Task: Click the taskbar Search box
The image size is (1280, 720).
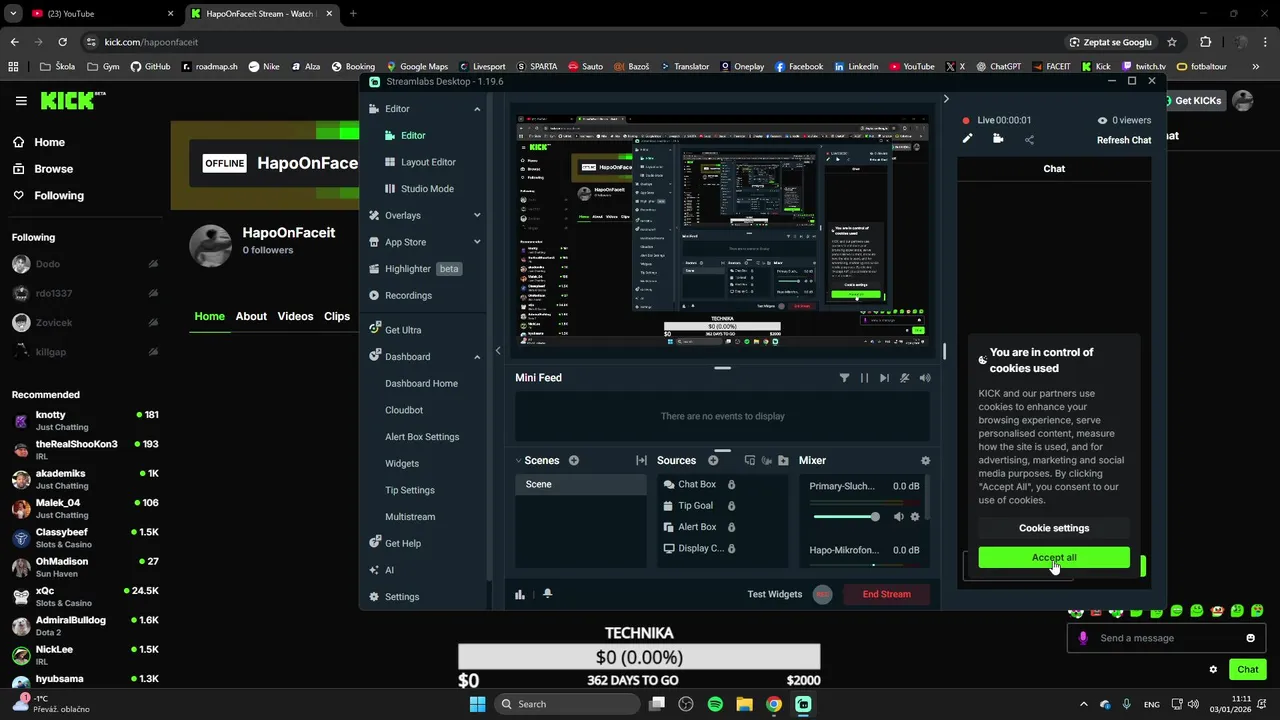Action: point(567,704)
